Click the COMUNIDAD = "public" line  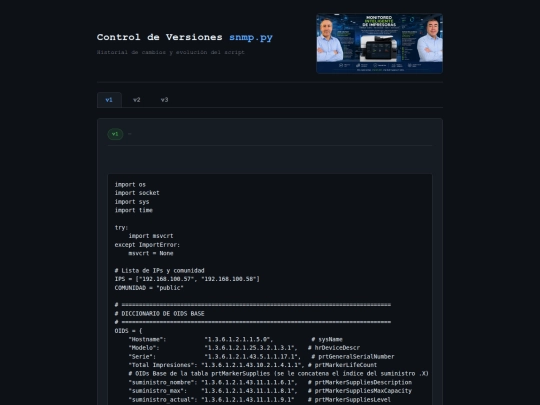149,288
